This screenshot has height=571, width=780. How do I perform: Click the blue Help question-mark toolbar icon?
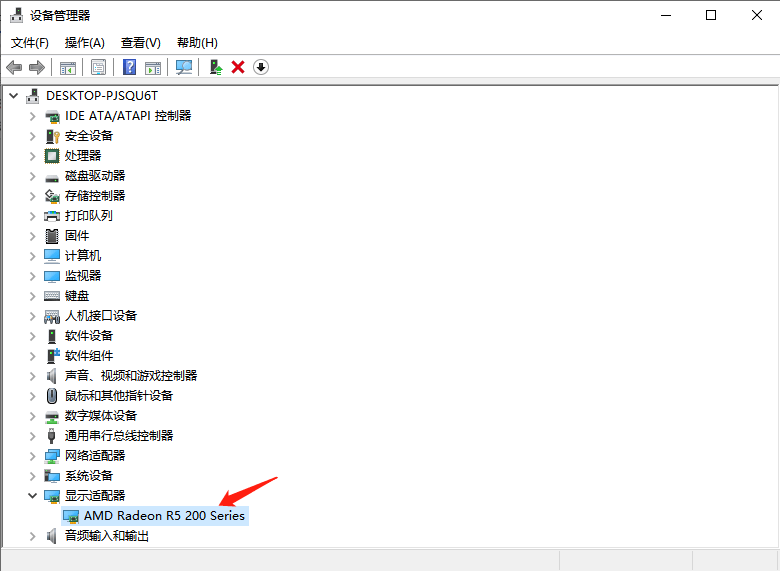point(129,67)
